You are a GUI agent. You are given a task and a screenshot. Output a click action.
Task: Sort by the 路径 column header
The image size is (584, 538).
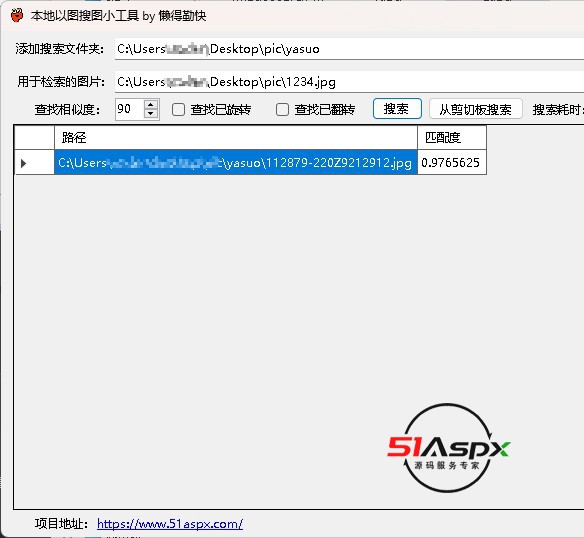point(236,137)
